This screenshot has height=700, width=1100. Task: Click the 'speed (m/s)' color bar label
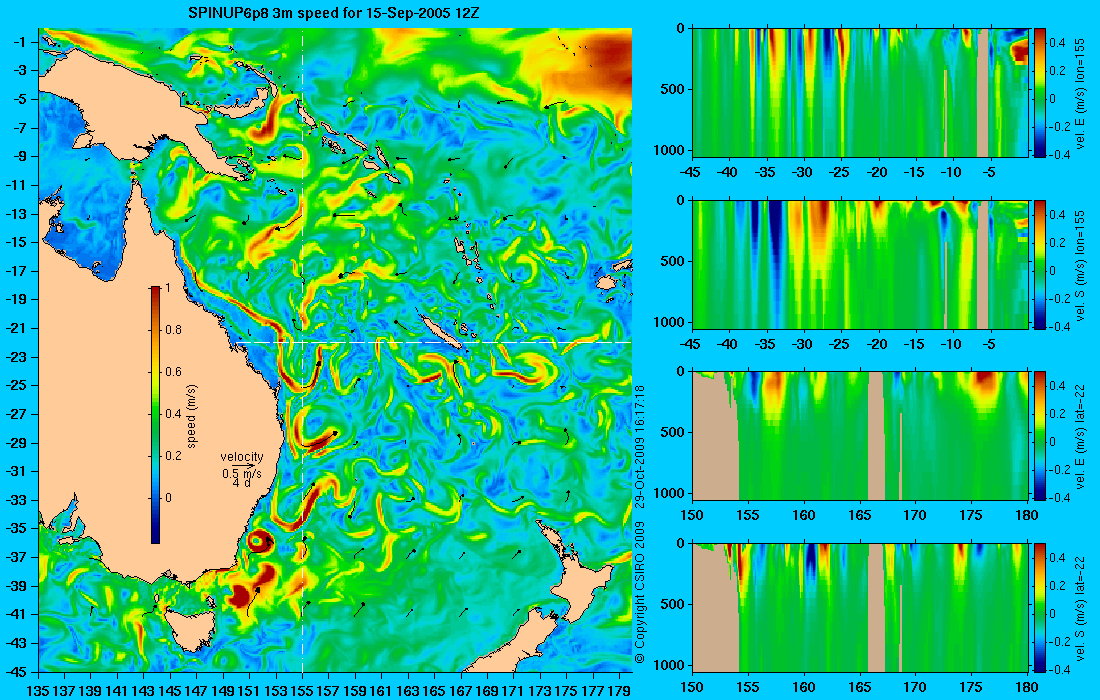coord(192,417)
